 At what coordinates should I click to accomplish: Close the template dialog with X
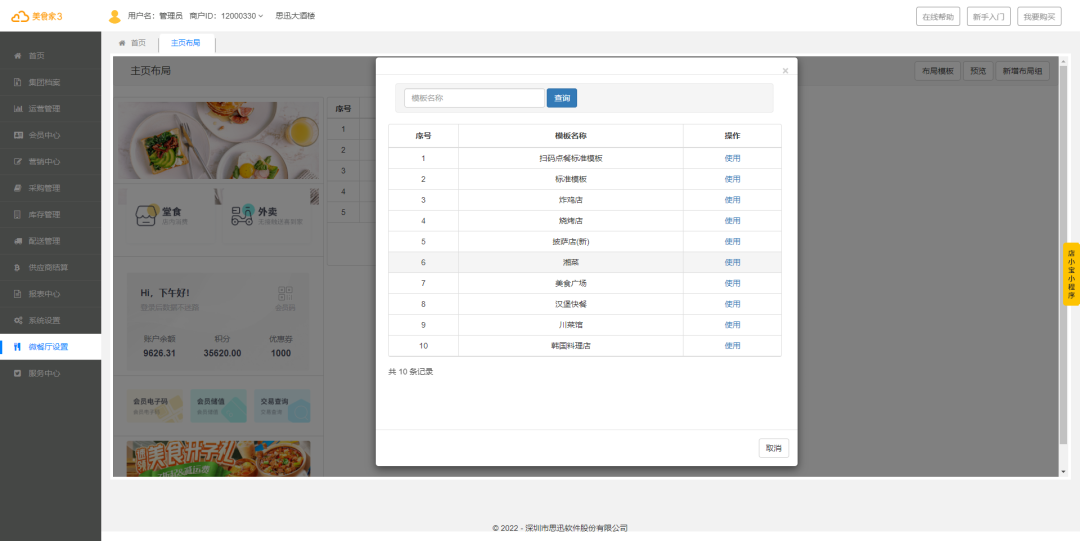click(785, 71)
